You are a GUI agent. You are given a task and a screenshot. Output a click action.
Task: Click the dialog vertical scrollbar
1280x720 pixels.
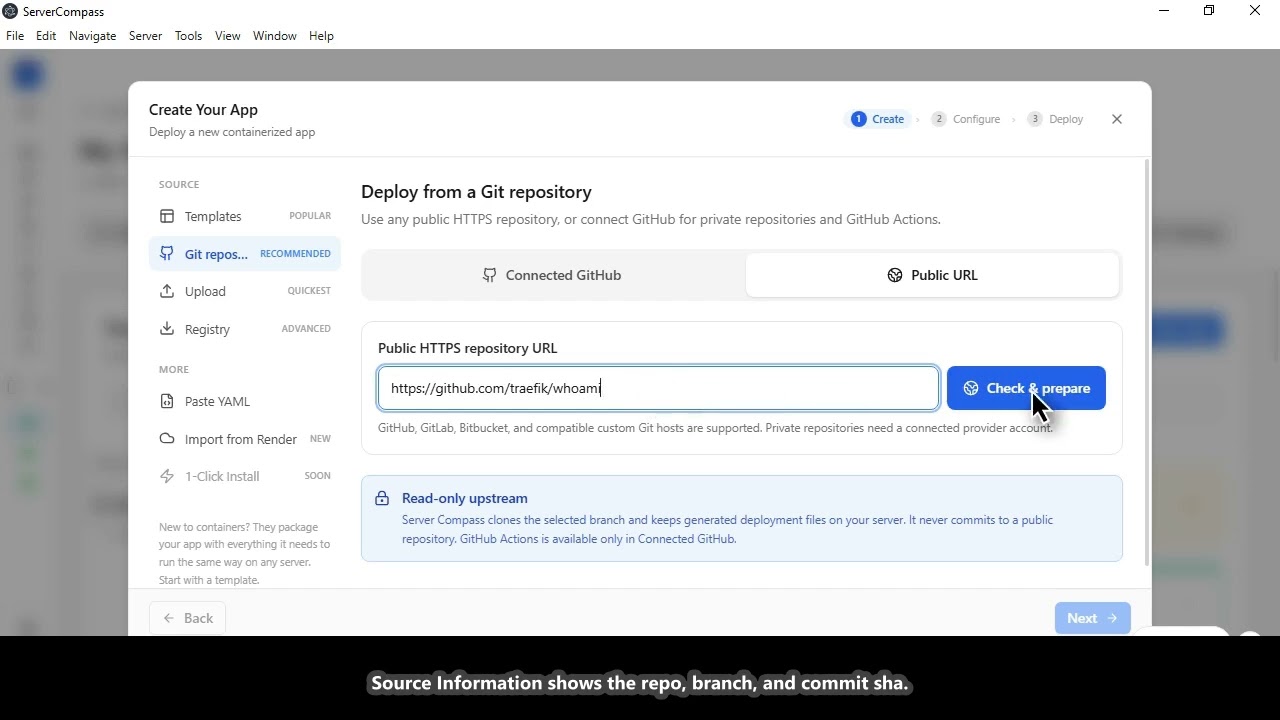pos(1146,360)
